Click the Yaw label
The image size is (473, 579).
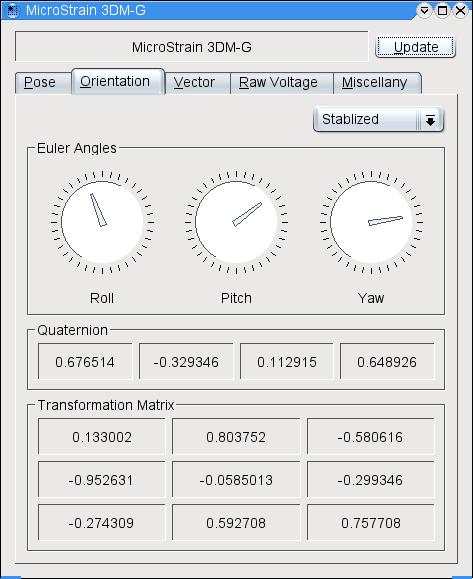[371, 298]
